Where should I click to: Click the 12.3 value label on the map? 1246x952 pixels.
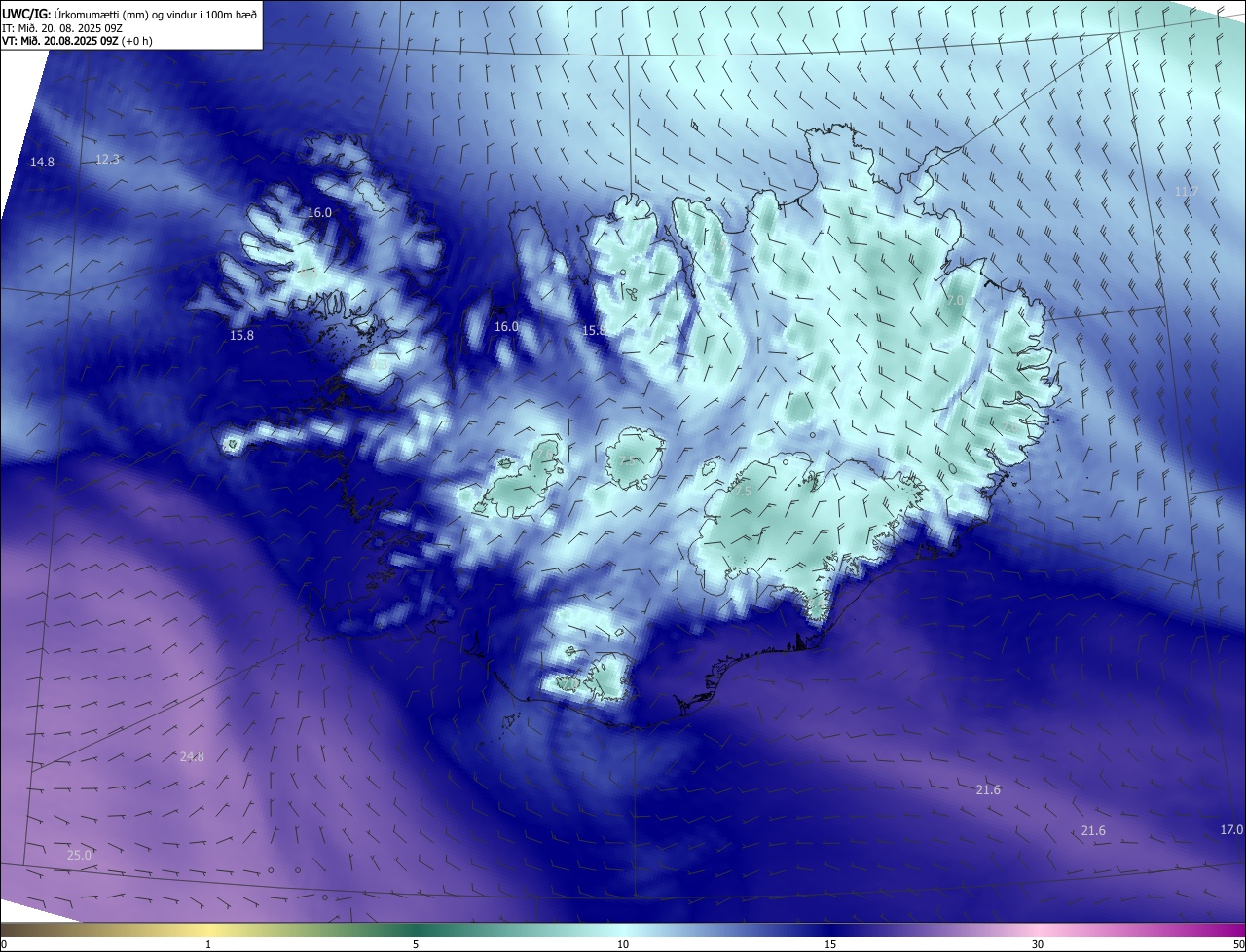pos(107,160)
